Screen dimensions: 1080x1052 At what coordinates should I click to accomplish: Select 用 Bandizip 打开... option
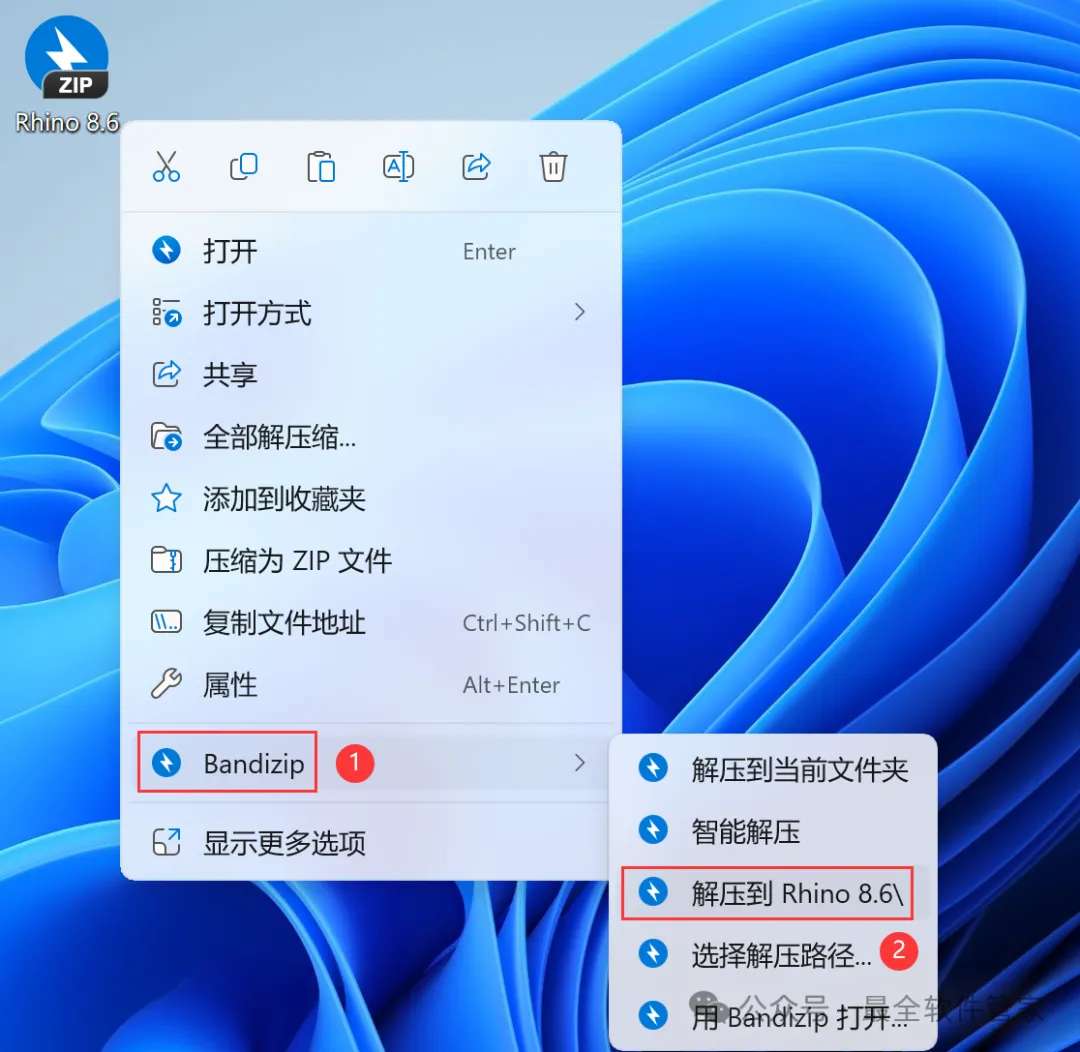point(773,1017)
